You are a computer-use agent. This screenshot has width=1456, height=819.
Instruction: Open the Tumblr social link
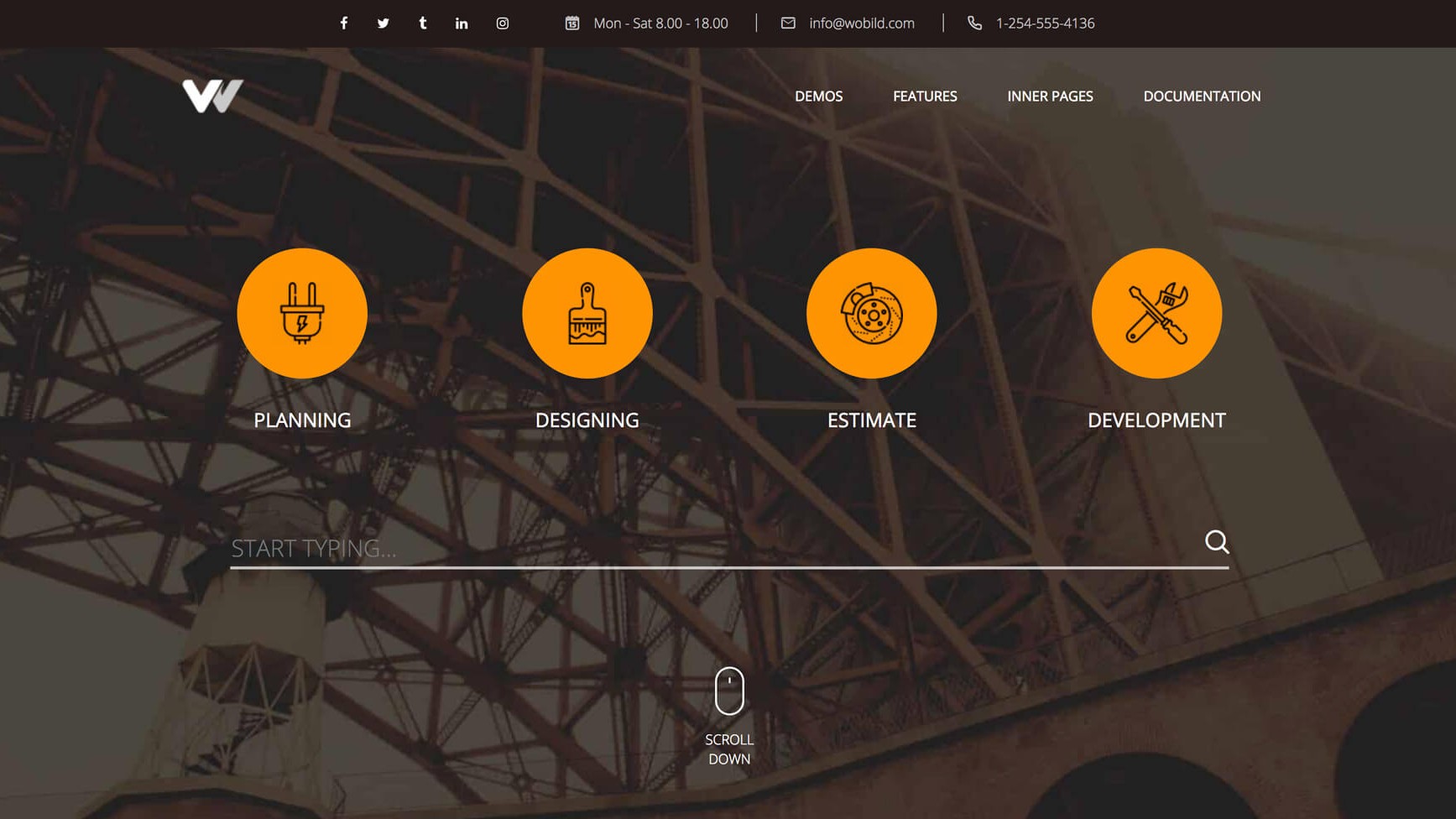point(422,23)
